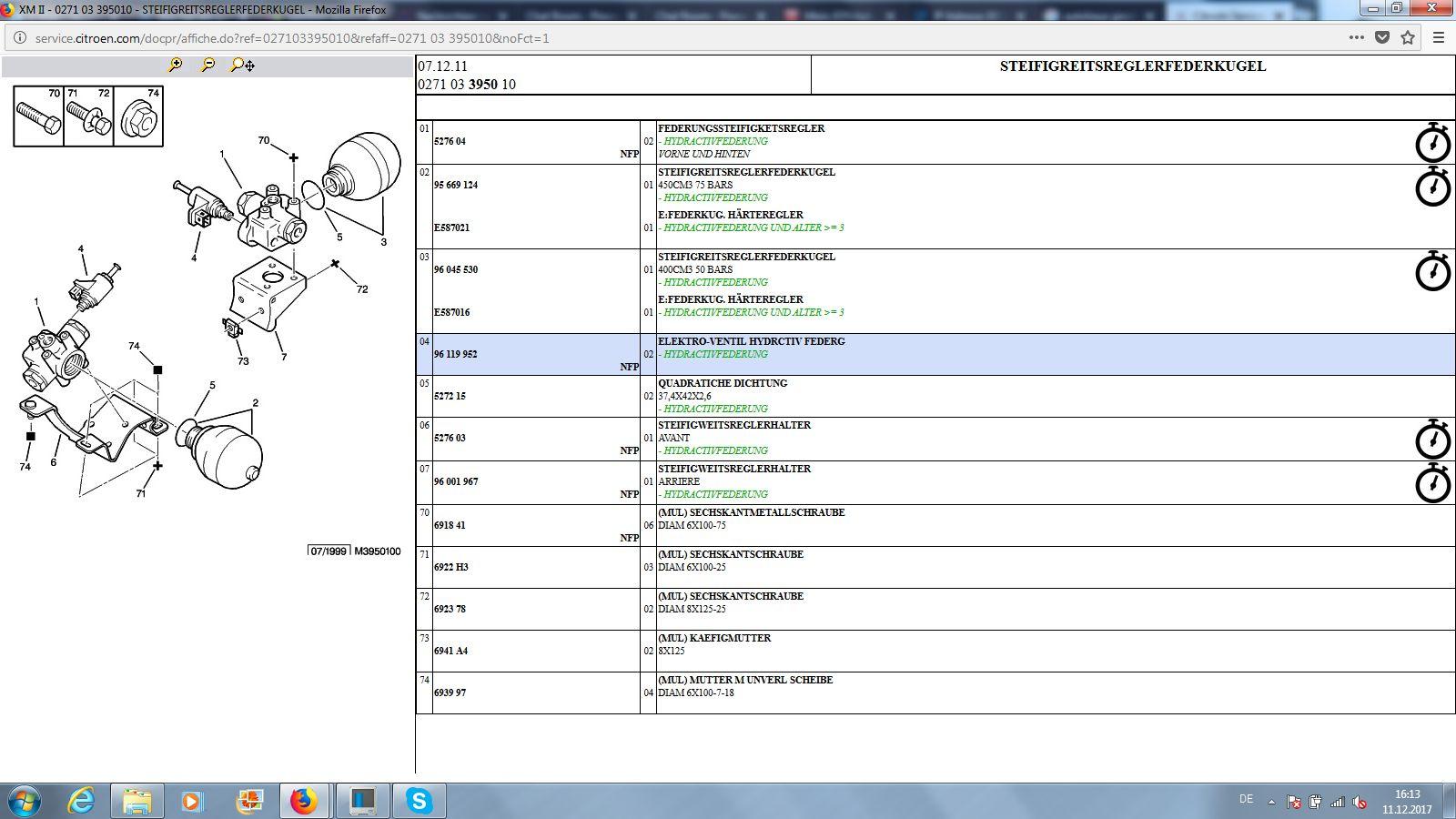
Task: Select the bolt 71/72 thumbnail in the legend
Action: point(88,116)
